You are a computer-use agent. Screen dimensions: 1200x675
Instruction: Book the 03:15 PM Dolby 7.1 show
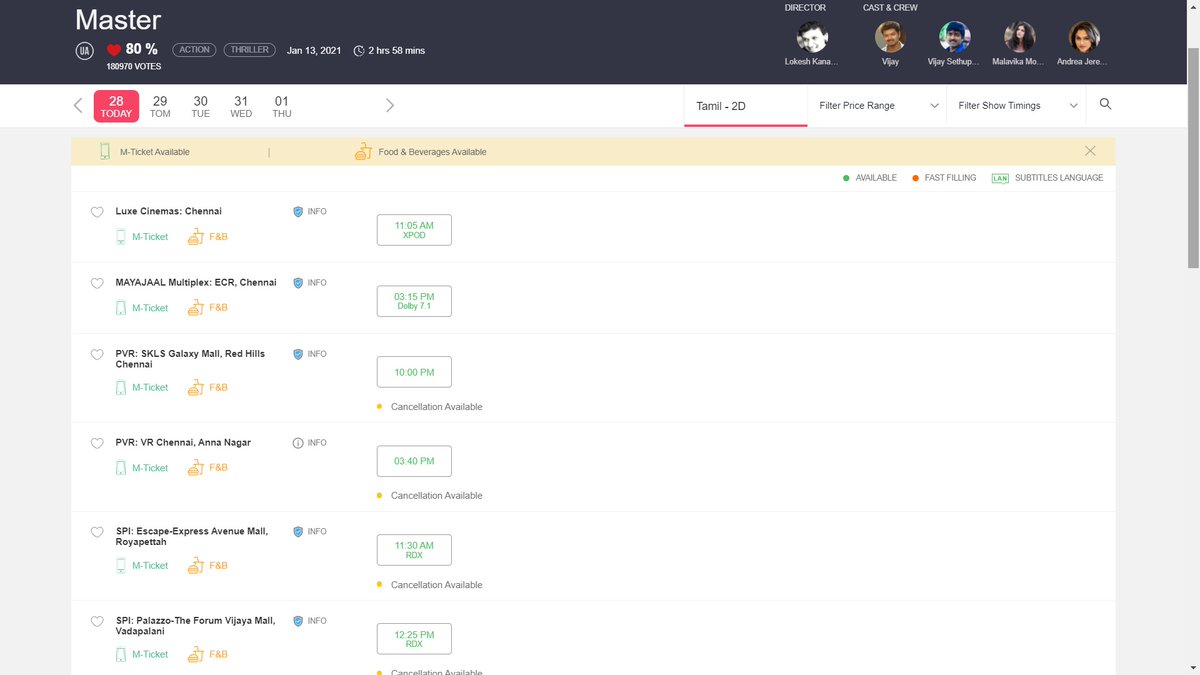414,301
